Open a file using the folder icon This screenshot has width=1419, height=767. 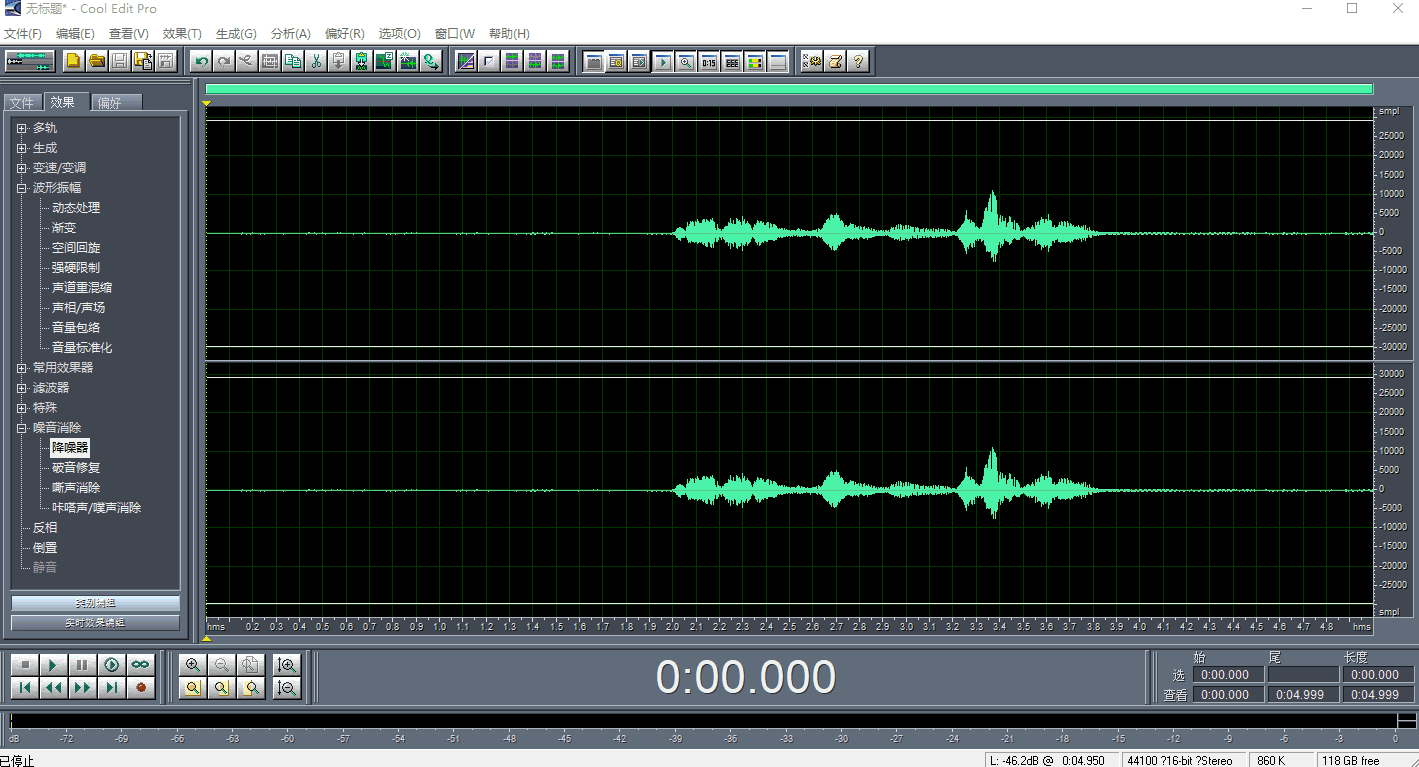pyautogui.click(x=97, y=61)
